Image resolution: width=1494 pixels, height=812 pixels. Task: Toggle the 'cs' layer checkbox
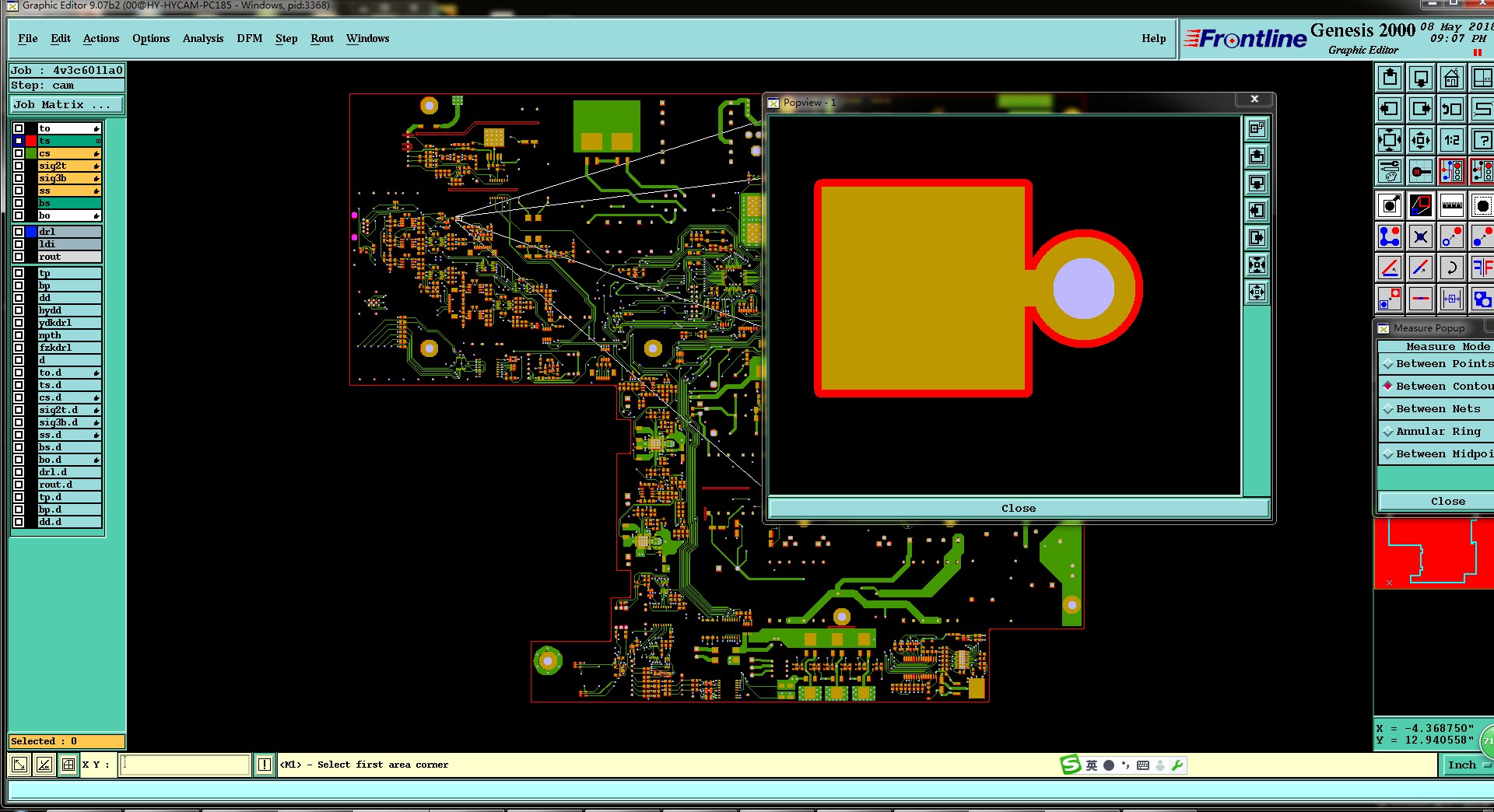19,153
